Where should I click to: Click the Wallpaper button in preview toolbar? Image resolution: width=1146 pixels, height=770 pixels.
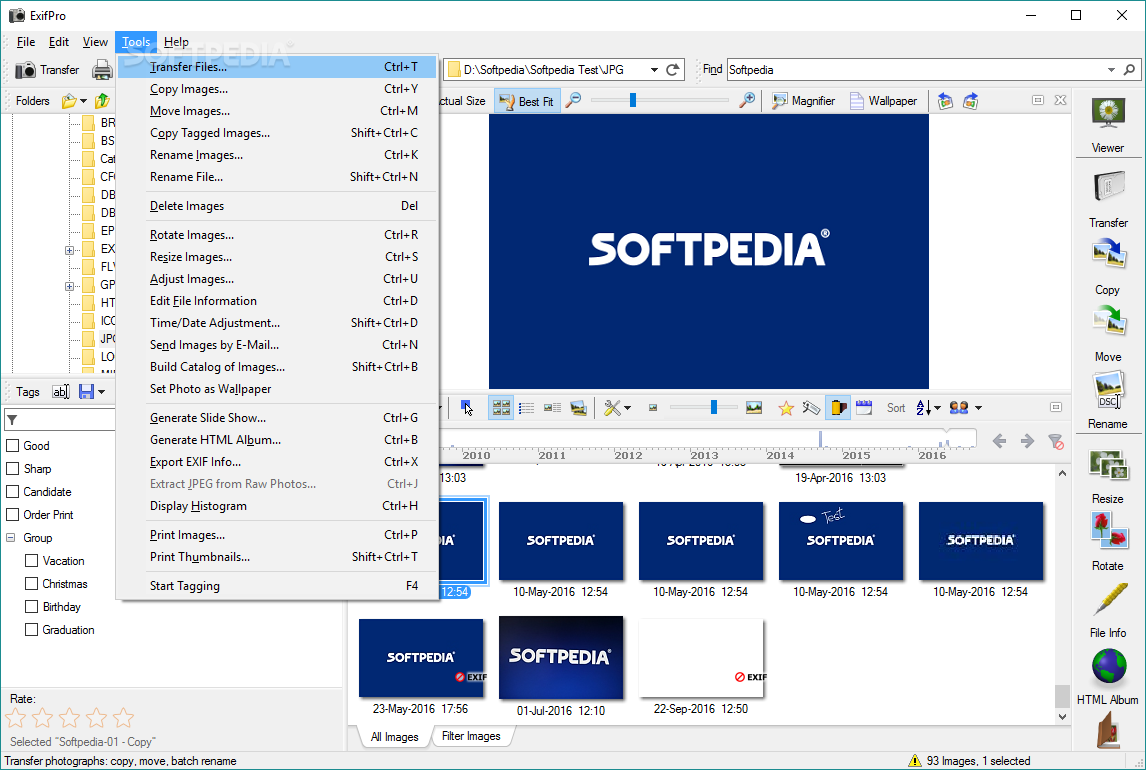884,101
